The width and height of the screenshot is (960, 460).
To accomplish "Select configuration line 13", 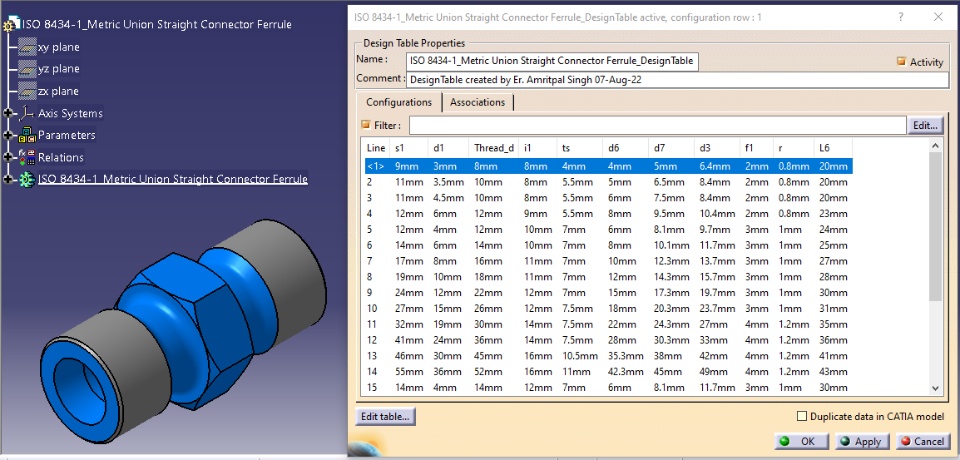I will tap(608, 356).
